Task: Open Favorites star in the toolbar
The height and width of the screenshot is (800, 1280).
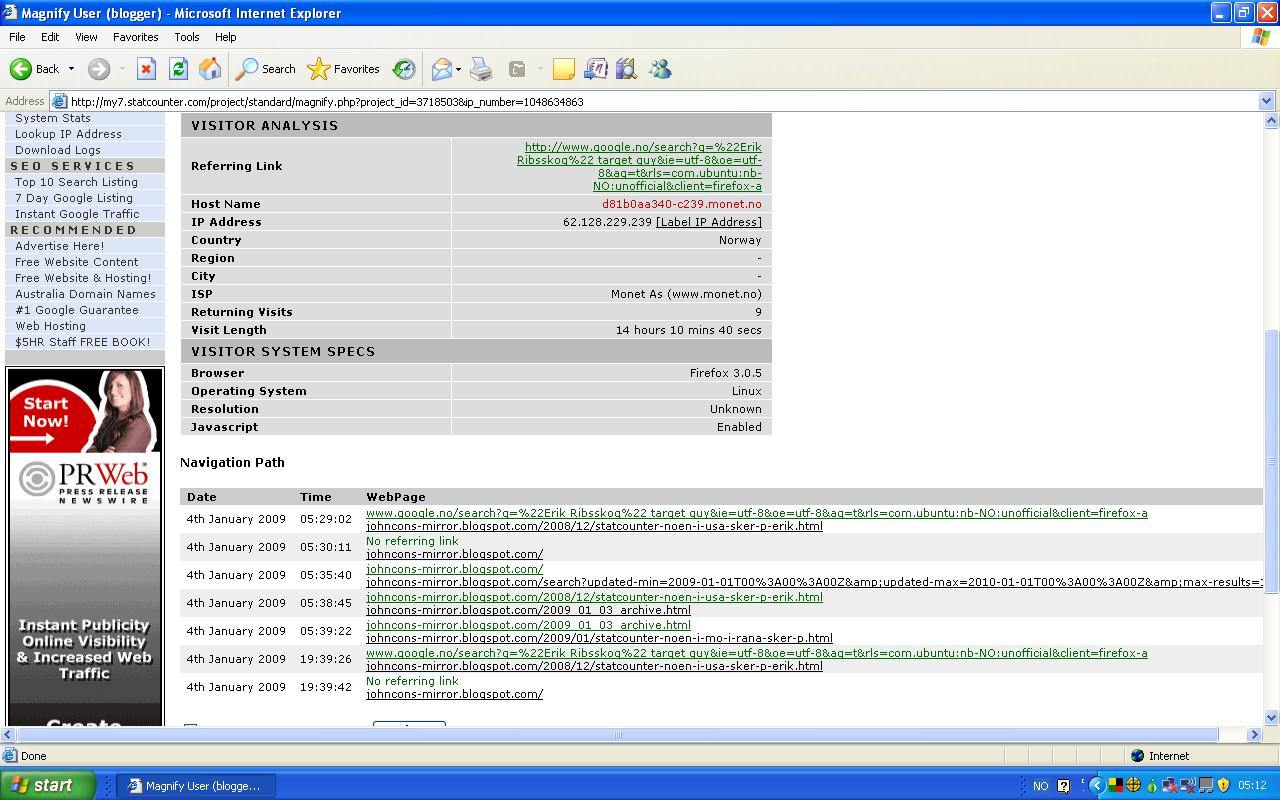Action: pyautogui.click(x=344, y=69)
